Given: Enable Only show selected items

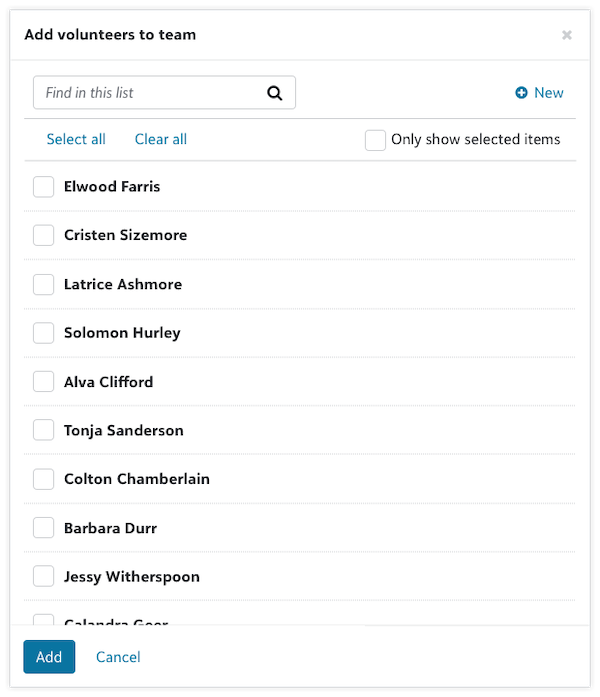Looking at the screenshot, I should click(x=376, y=140).
